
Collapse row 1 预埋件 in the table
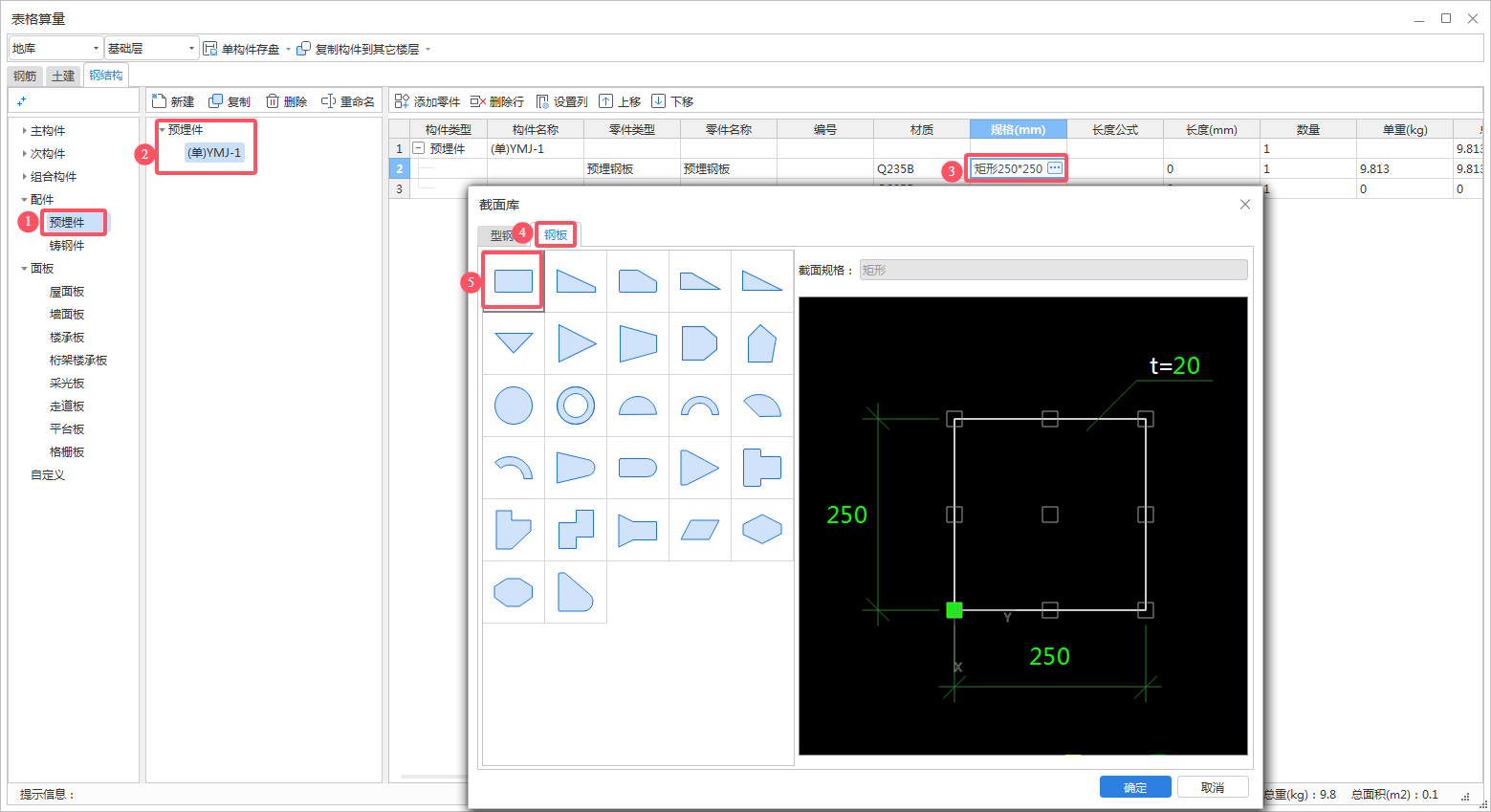point(418,148)
